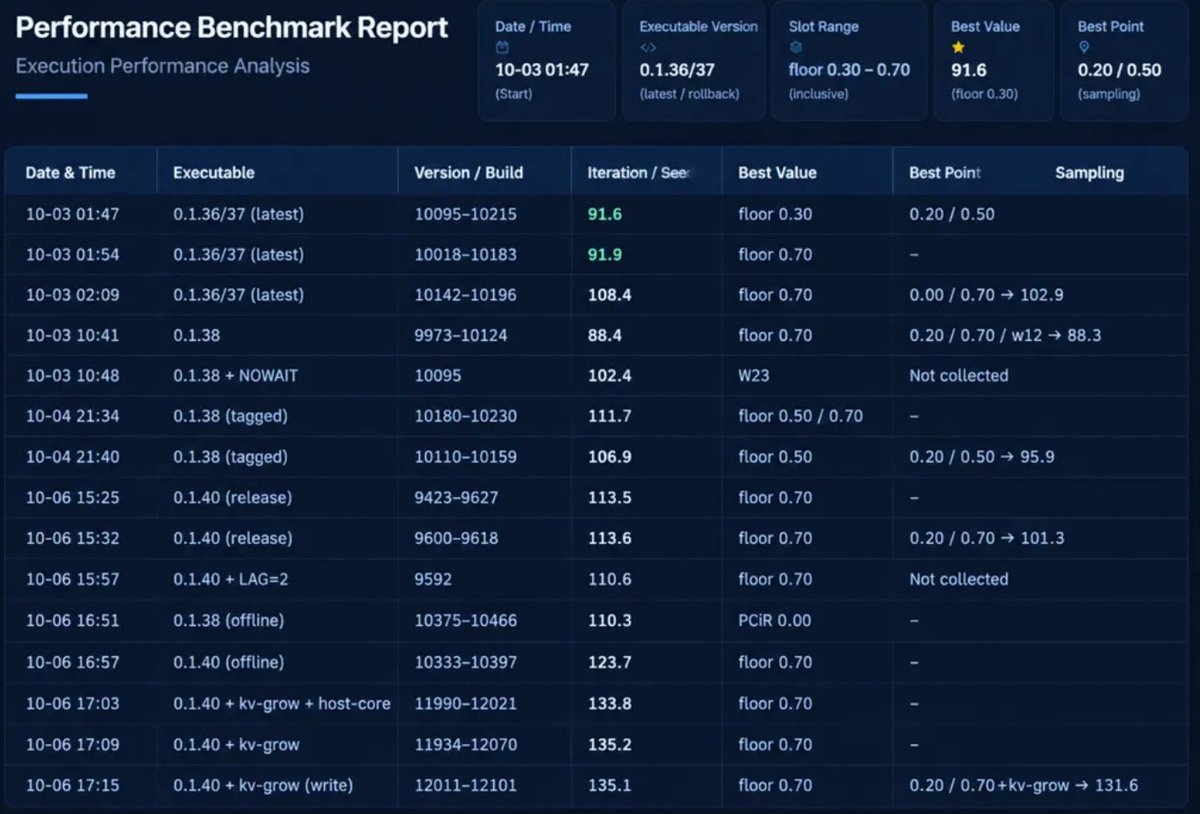Click the Execution Performance Analysis subtitle
1200x814 pixels.
coord(163,66)
